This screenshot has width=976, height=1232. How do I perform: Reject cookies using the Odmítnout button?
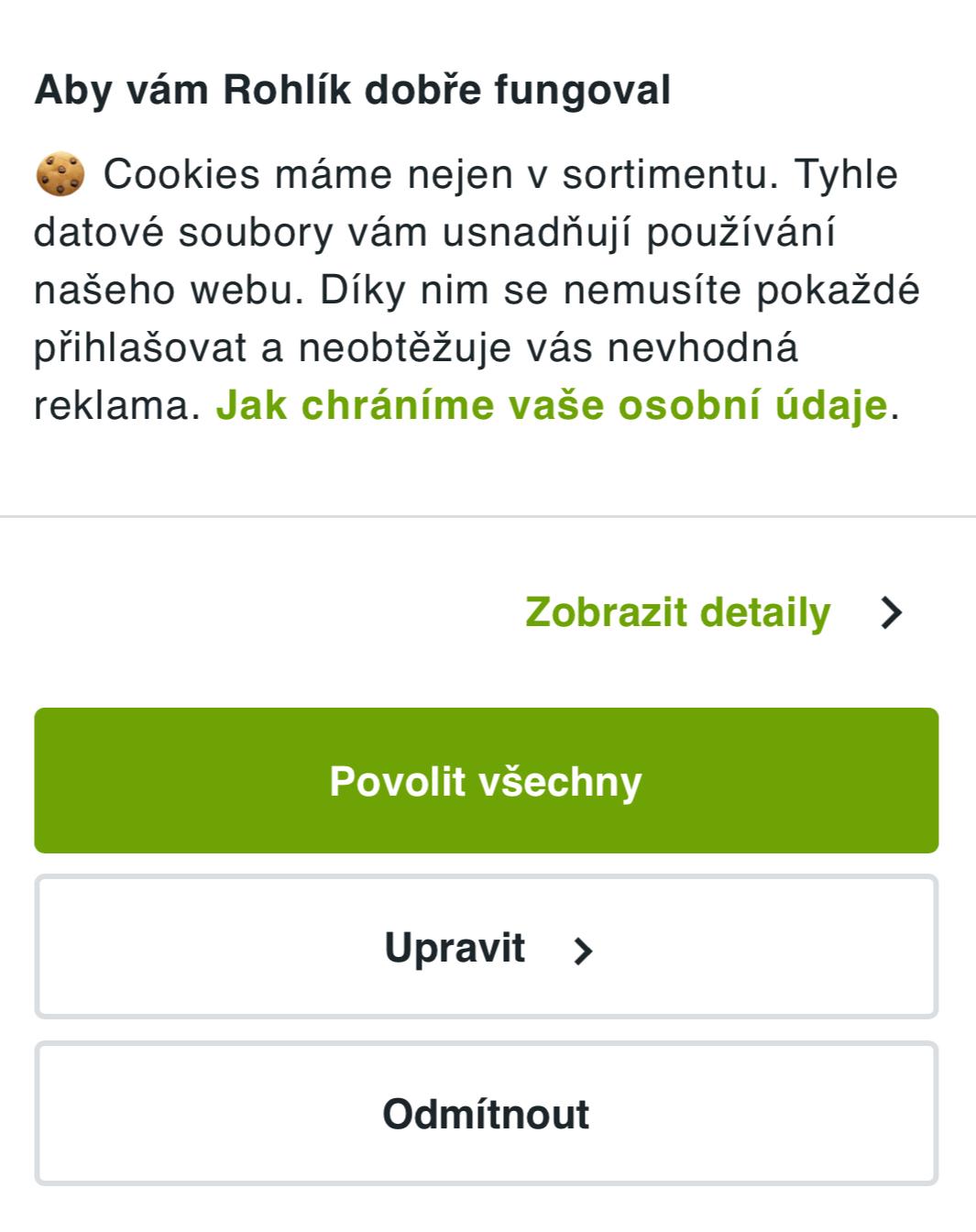point(486,1114)
